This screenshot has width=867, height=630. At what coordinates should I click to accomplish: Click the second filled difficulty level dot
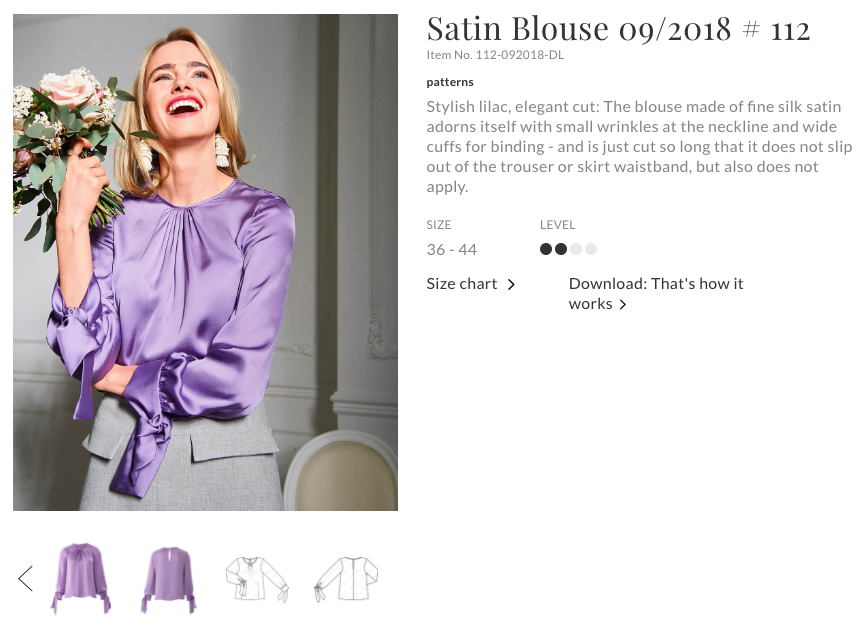(561, 249)
